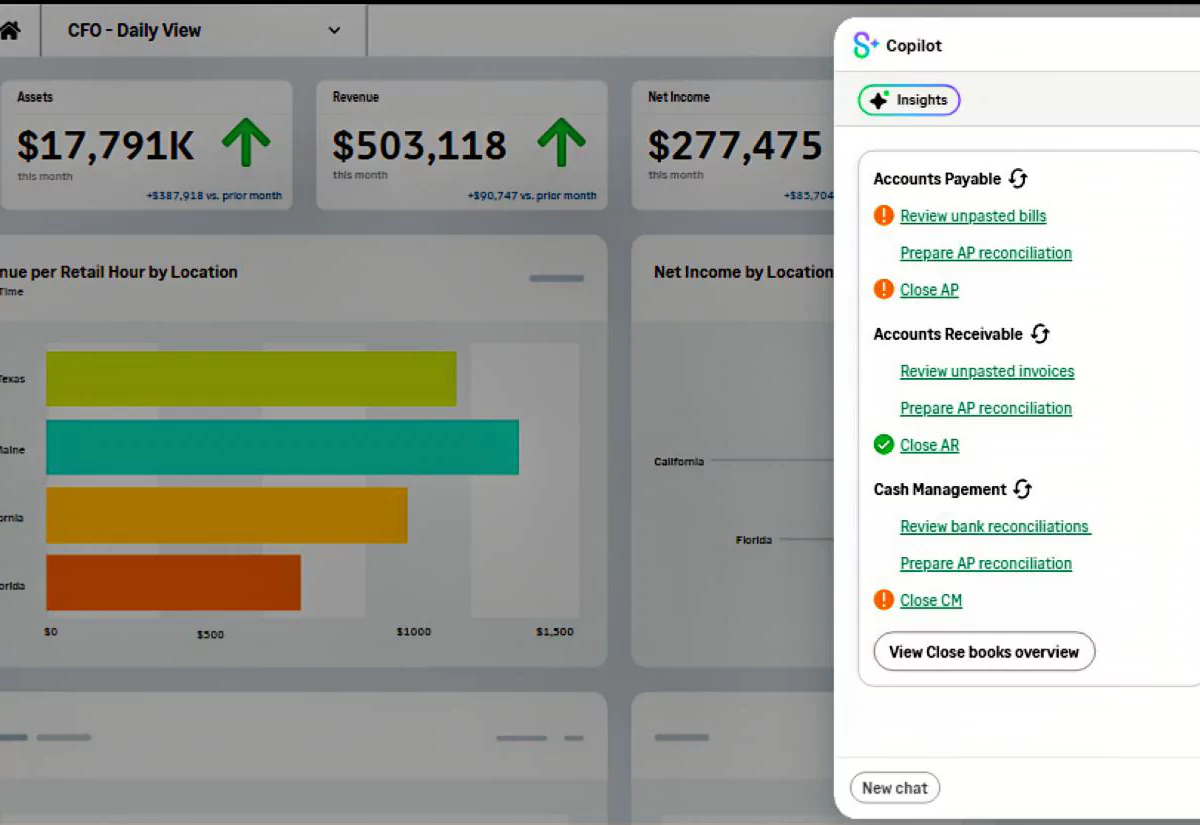Open Review bank reconciliations link

click(994, 526)
